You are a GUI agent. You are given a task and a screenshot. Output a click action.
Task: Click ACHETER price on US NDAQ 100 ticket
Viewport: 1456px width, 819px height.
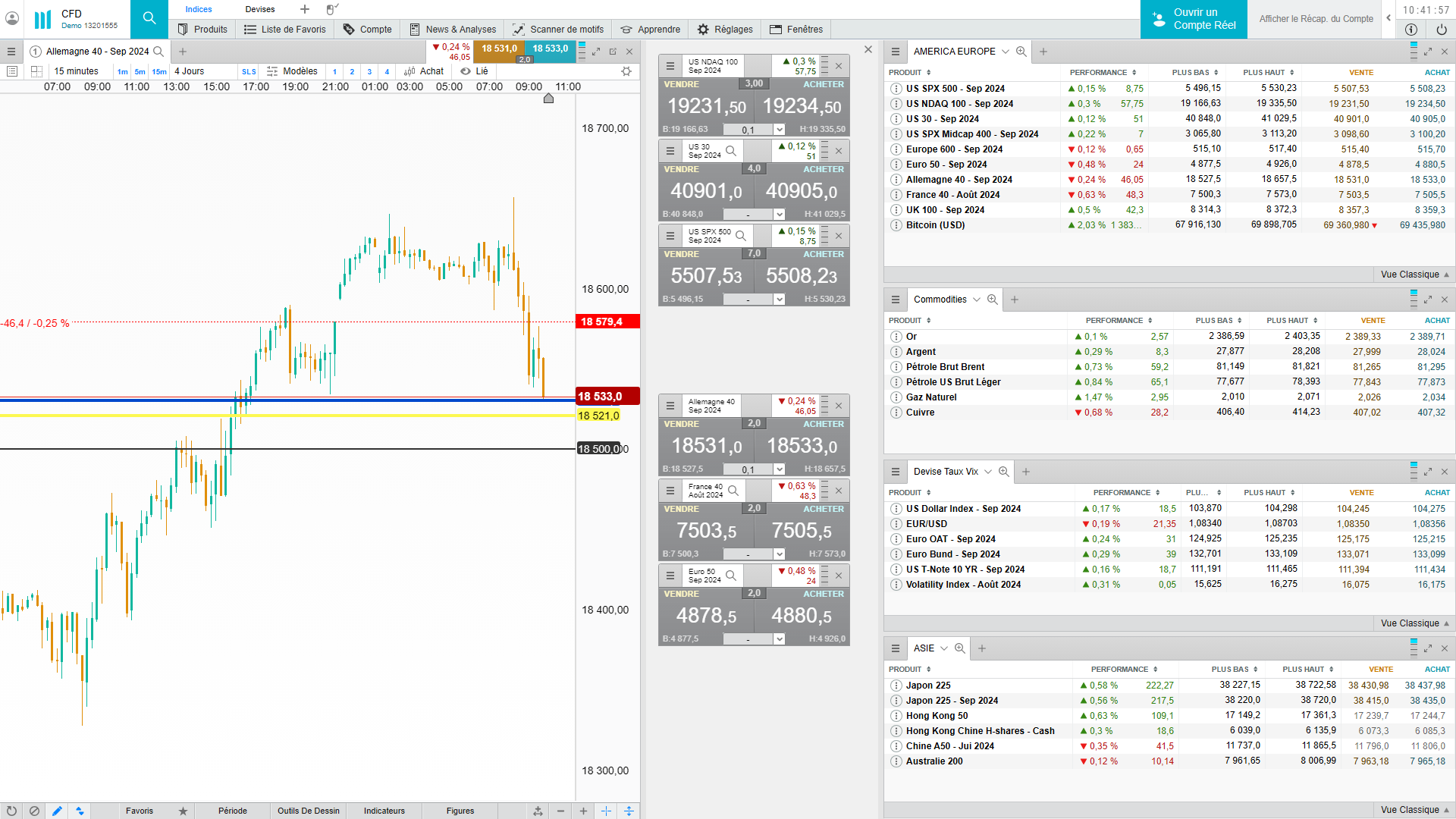(802, 106)
